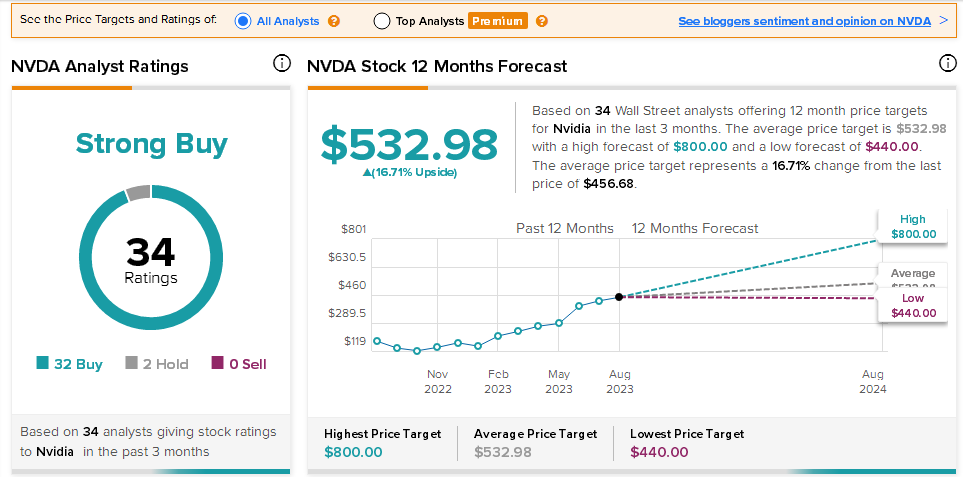Click the 2 Hold legend swatch
This screenshot has height=477, width=963.
pos(132,364)
